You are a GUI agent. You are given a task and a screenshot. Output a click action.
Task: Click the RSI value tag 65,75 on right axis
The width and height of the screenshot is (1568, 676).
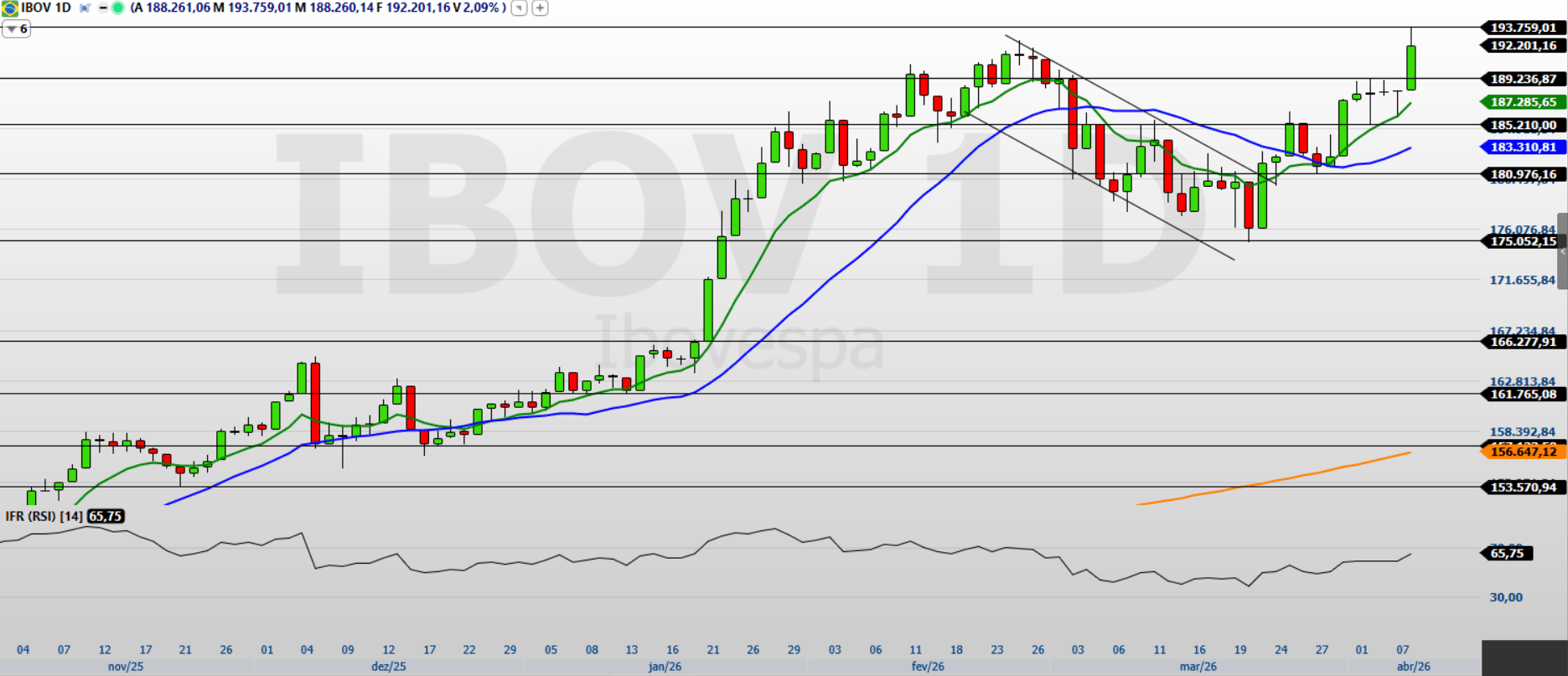(1507, 554)
